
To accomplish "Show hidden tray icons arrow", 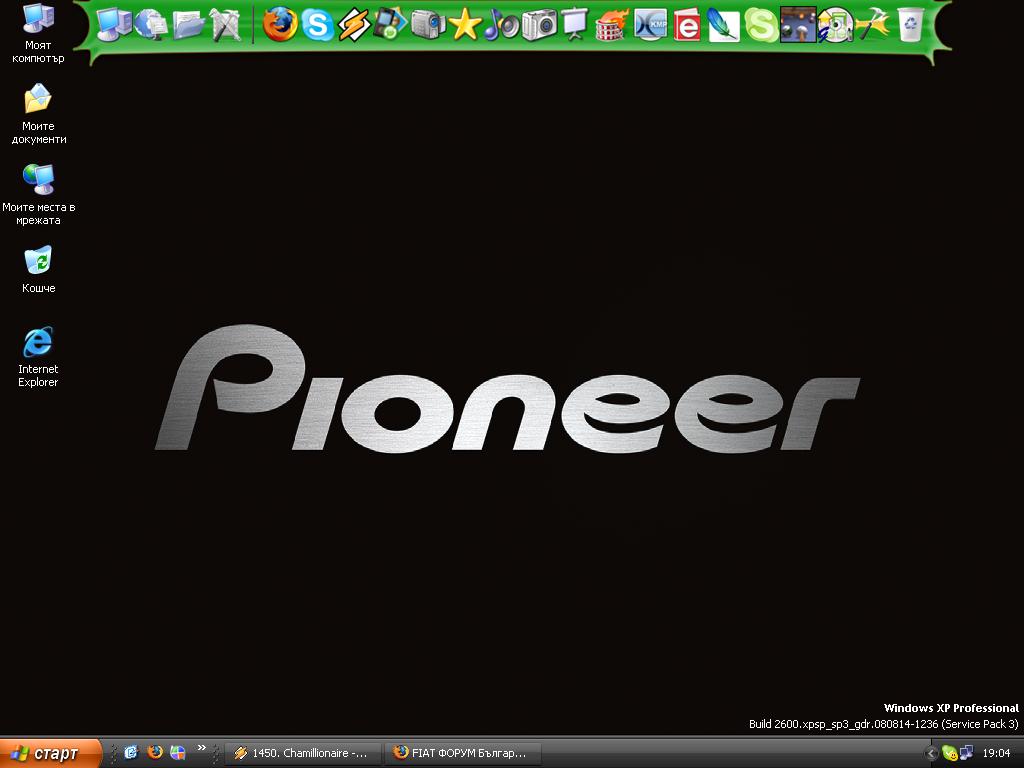I will (932, 754).
